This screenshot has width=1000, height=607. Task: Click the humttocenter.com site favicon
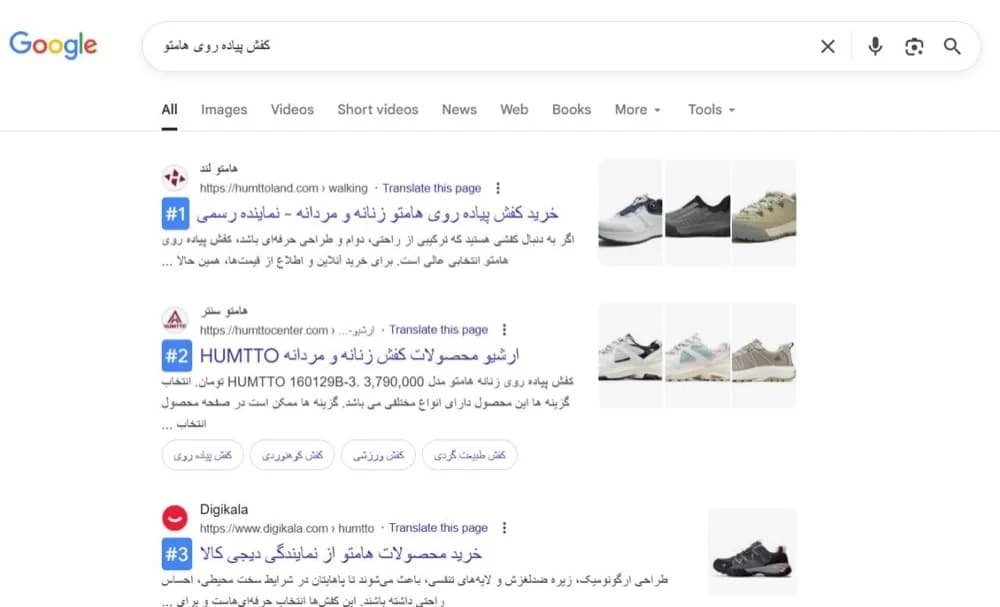175,319
